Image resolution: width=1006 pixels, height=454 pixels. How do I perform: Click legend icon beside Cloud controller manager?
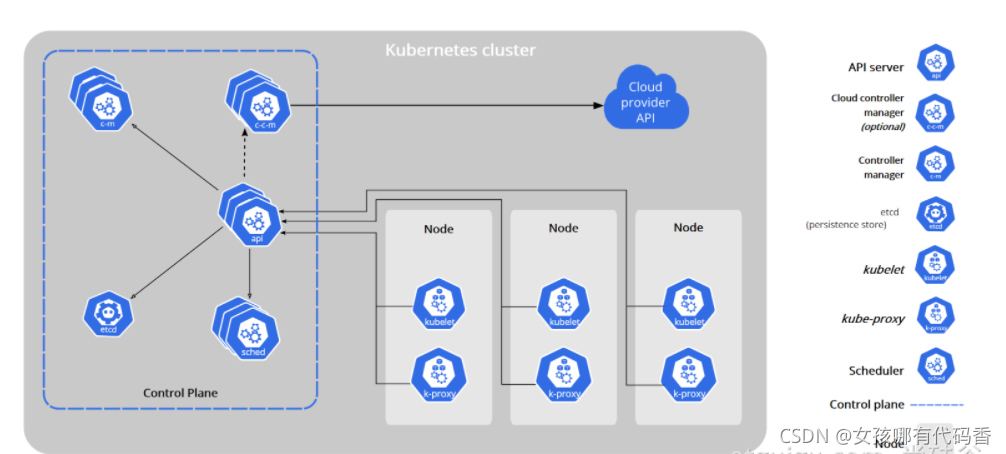(x=935, y=113)
